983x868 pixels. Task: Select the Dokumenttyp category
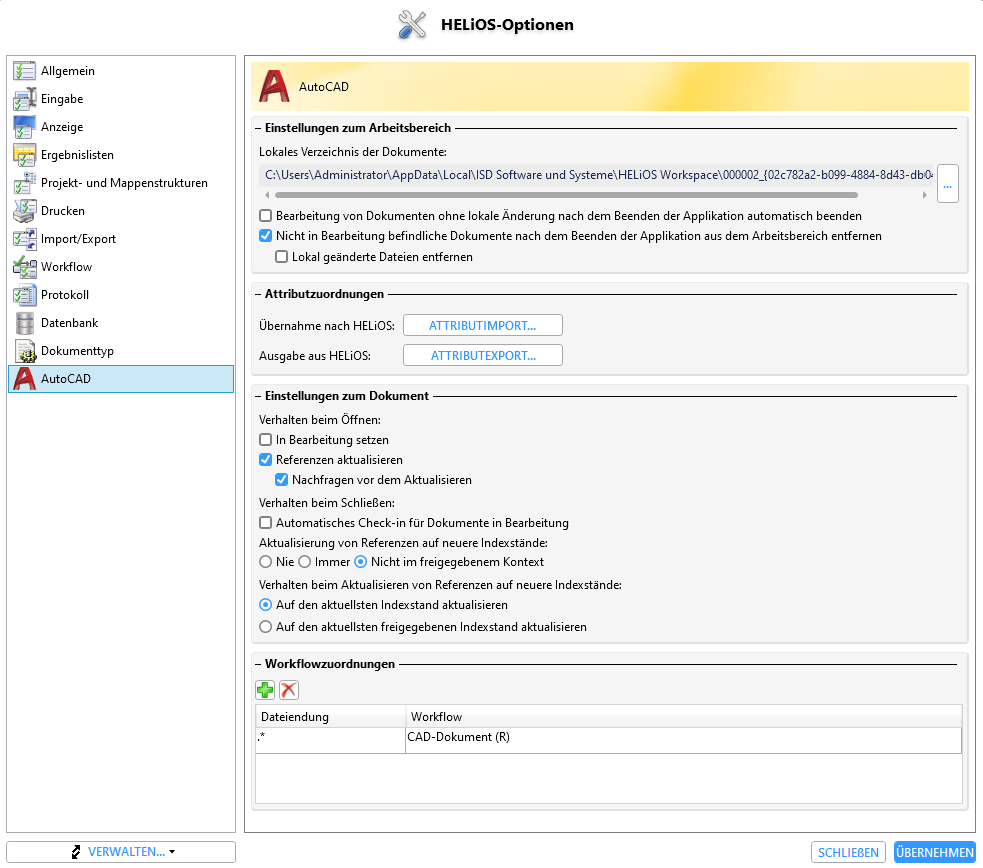coord(121,351)
